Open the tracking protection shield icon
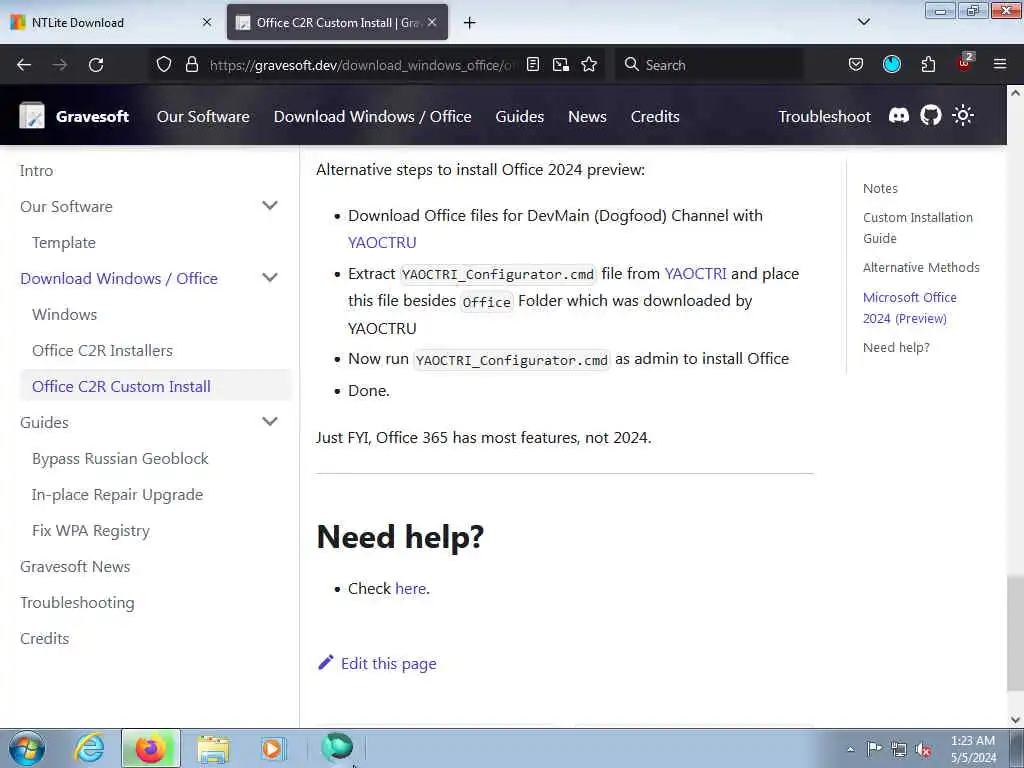Viewport: 1024px width, 768px height. pyautogui.click(x=164, y=64)
